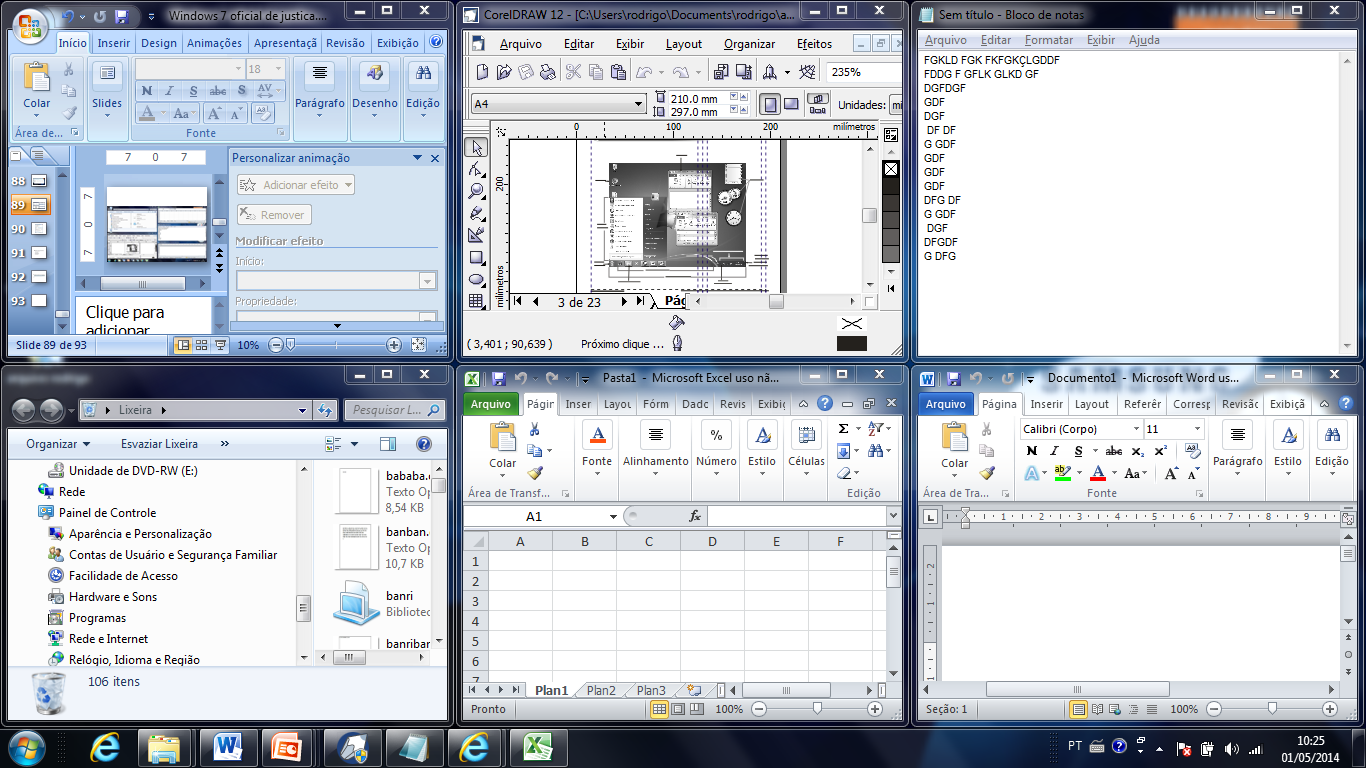The image size is (1366, 768).
Task: Click Hardware e Sons link in Explorer
Action: pos(113,597)
